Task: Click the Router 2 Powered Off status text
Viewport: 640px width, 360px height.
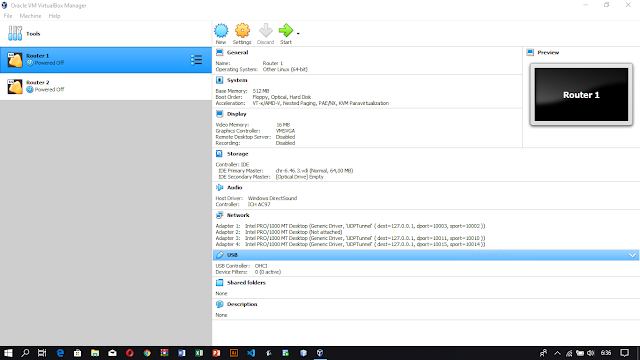Action: (x=49, y=90)
